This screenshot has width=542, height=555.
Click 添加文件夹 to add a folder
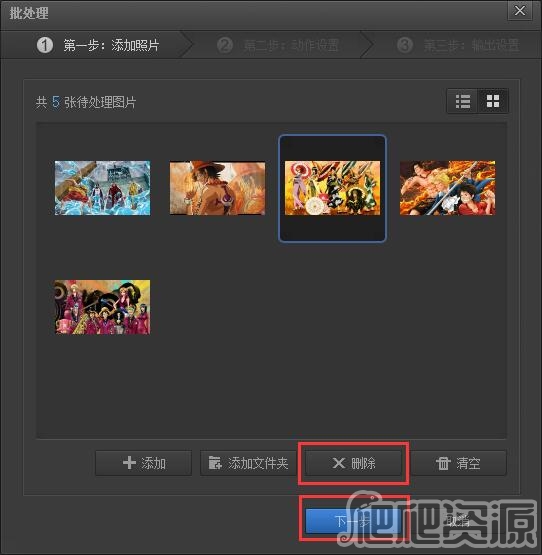(248, 463)
